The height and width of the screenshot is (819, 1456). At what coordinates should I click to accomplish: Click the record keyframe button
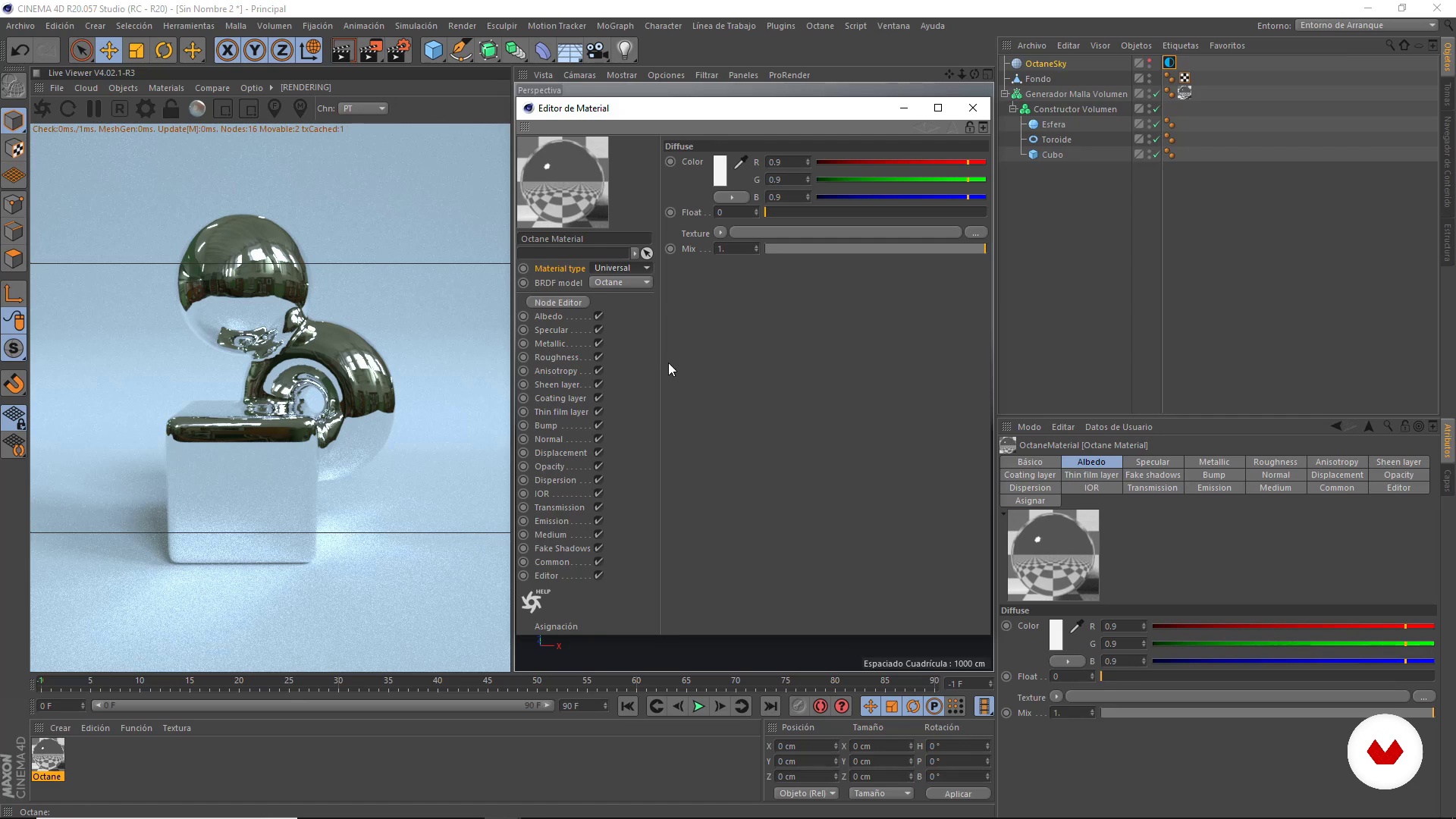pyautogui.click(x=799, y=707)
